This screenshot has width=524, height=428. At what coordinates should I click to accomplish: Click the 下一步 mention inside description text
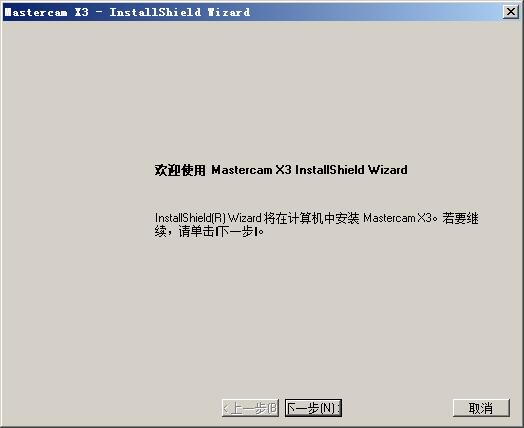(235, 231)
